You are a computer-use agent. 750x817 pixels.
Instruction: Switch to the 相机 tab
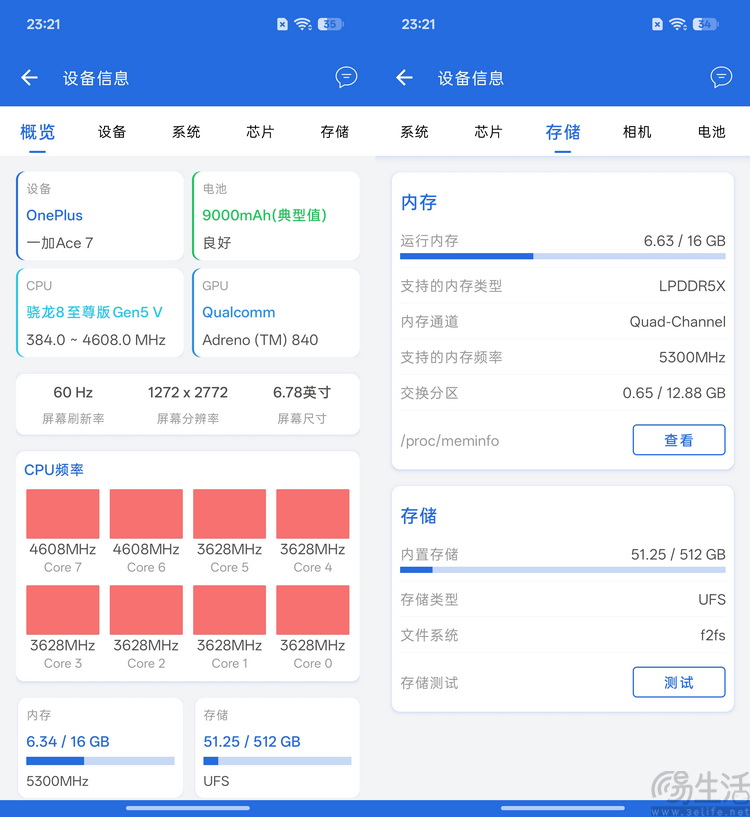pyautogui.click(x=637, y=132)
